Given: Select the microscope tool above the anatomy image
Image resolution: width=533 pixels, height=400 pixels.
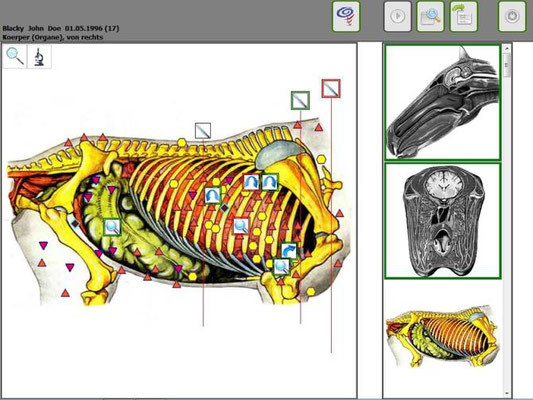Looking at the screenshot, I should pyautogui.click(x=39, y=57).
